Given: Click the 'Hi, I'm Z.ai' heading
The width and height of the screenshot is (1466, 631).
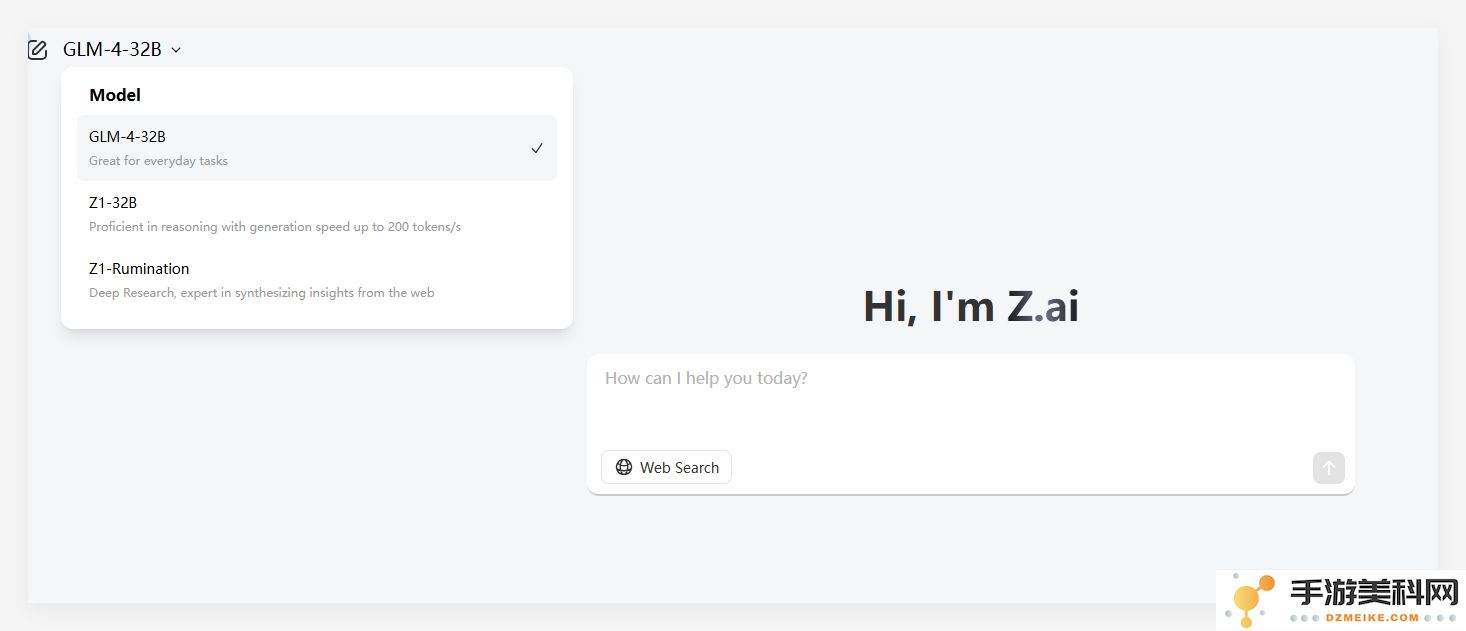Looking at the screenshot, I should (x=971, y=306).
